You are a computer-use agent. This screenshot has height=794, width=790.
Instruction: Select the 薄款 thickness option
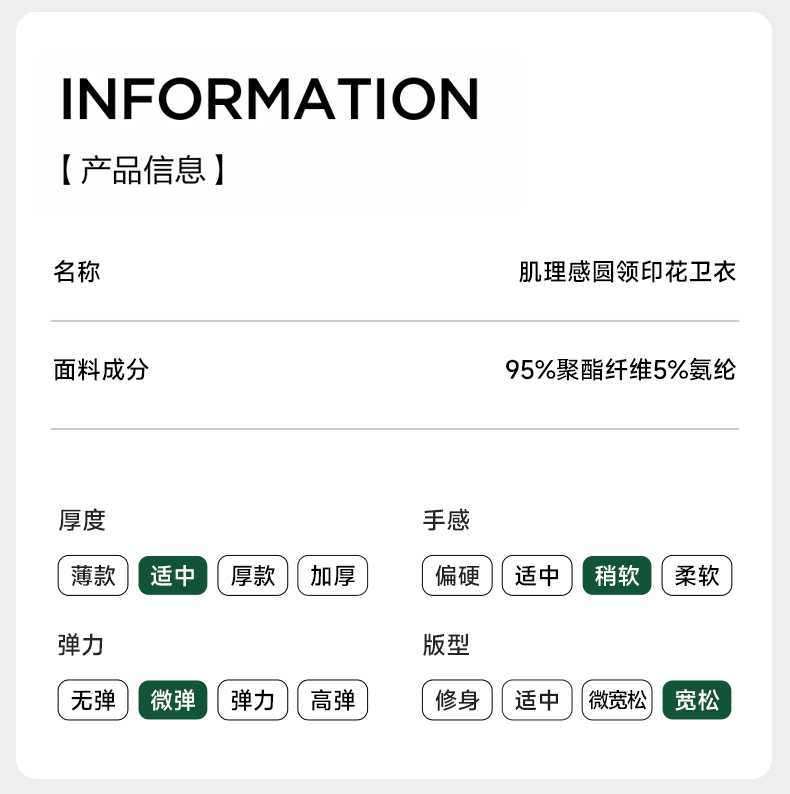point(93,576)
